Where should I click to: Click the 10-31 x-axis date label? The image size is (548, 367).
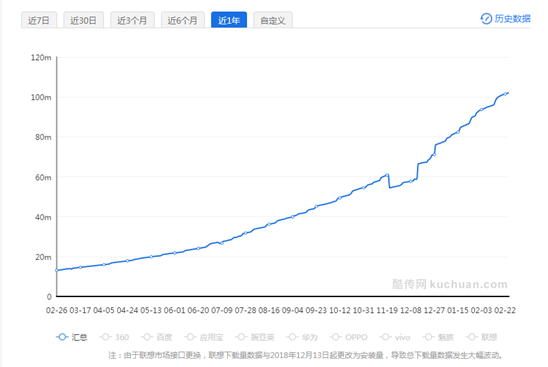(363, 310)
